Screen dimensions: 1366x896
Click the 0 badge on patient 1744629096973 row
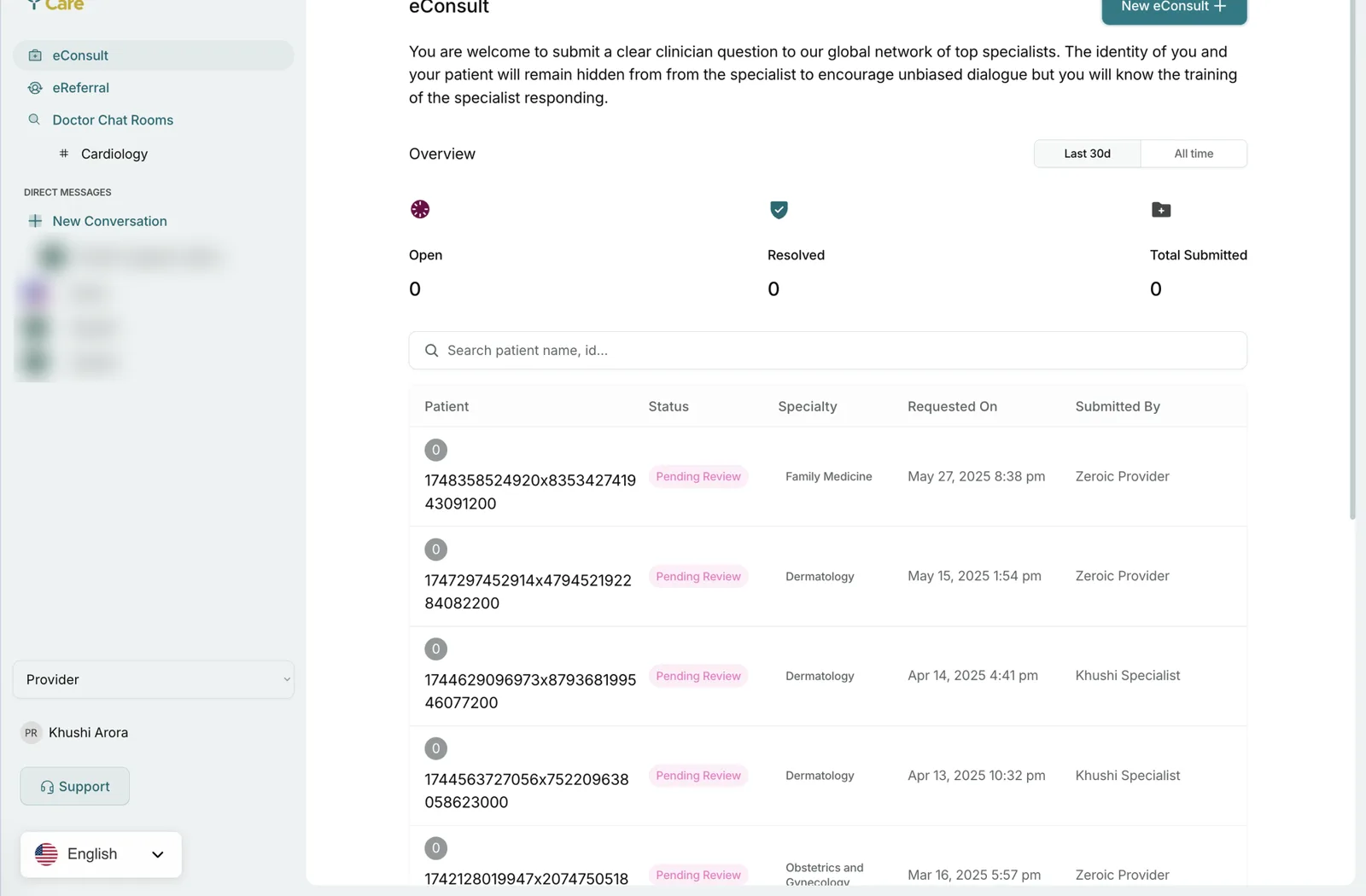(x=436, y=649)
